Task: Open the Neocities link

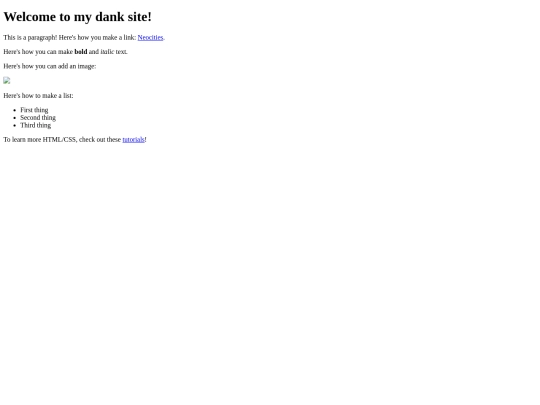Action: 150,38
